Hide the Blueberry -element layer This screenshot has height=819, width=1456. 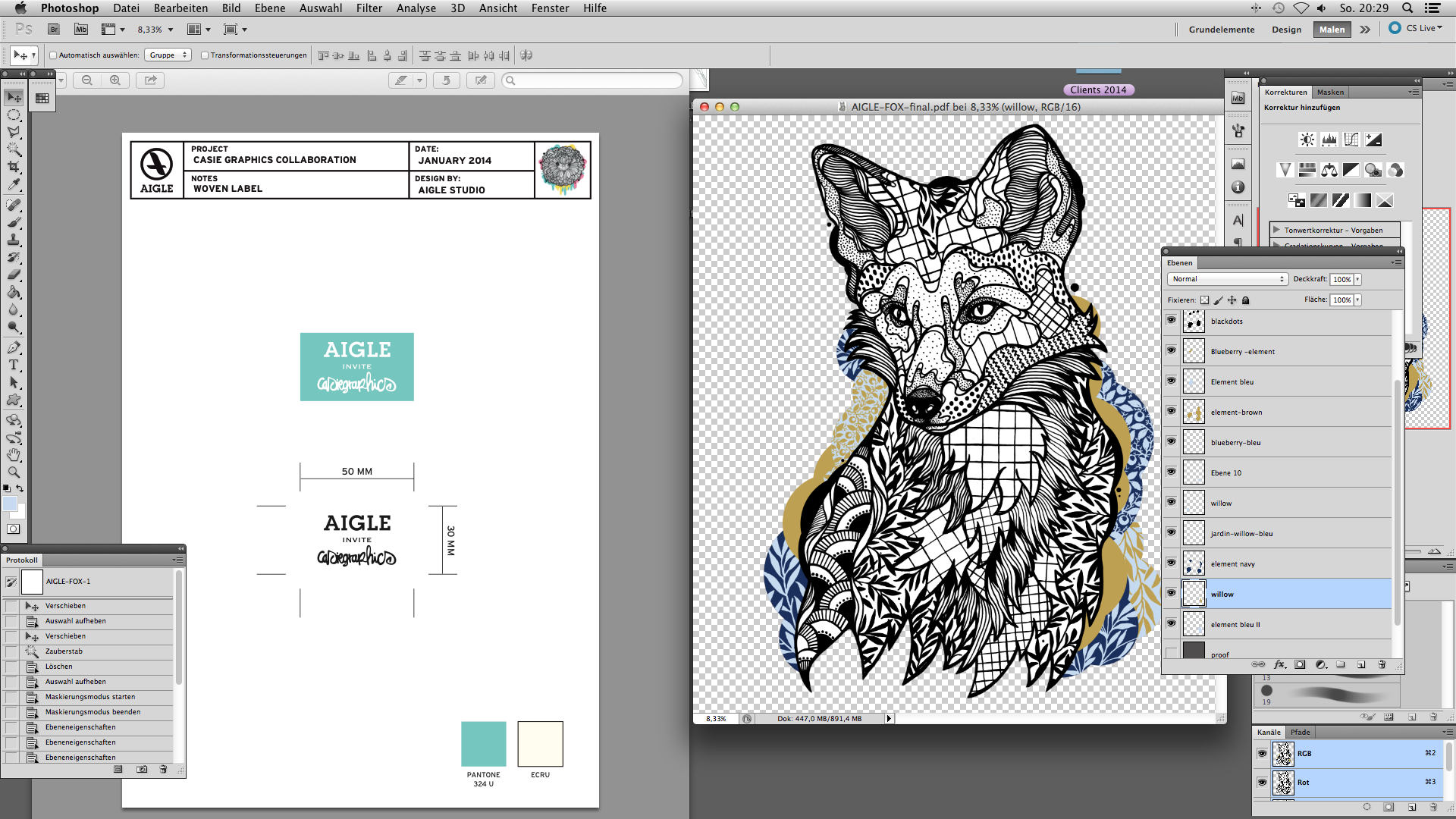coord(1171,350)
